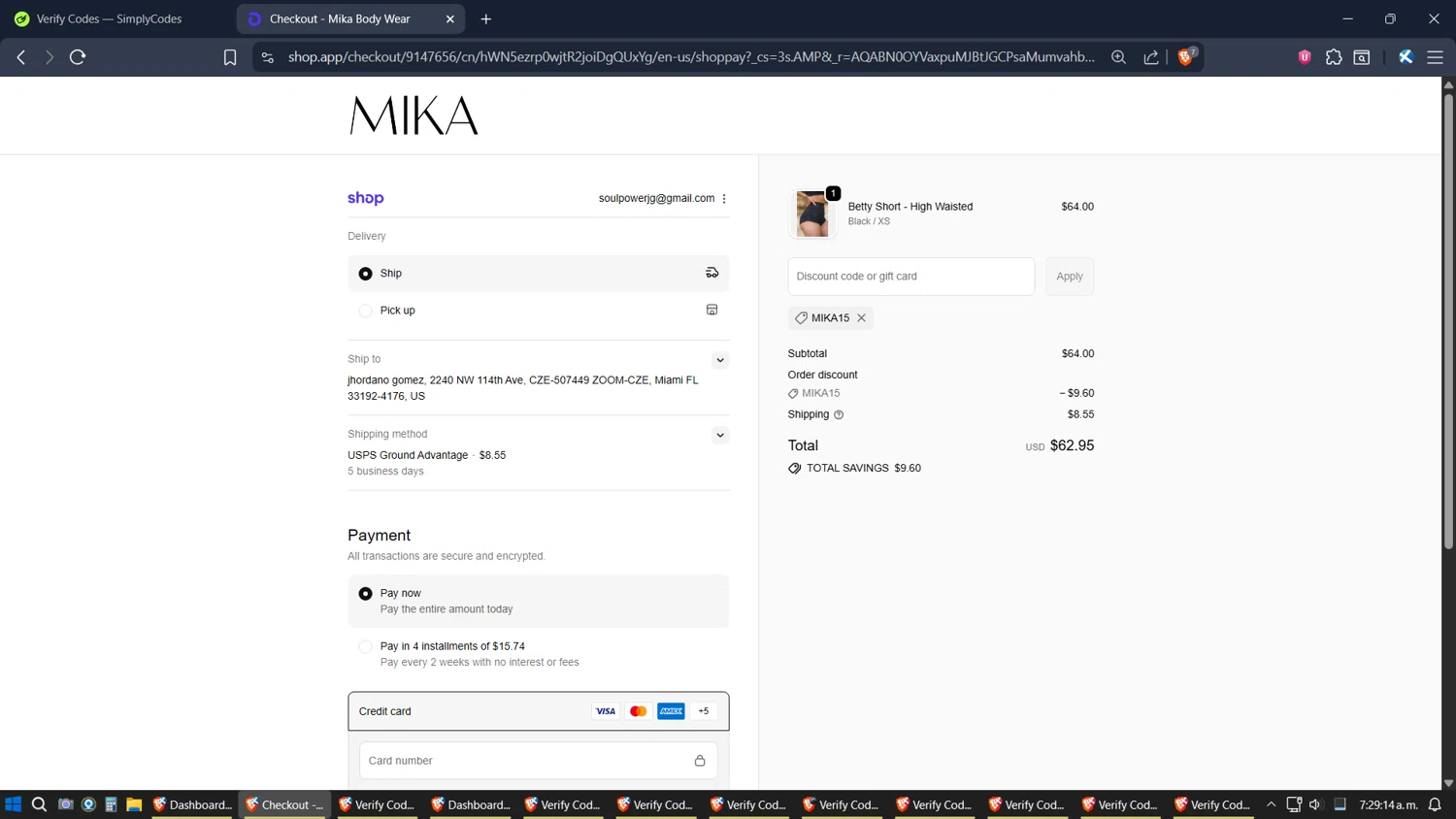Open taskbar Search
1456x819 pixels.
[39, 804]
